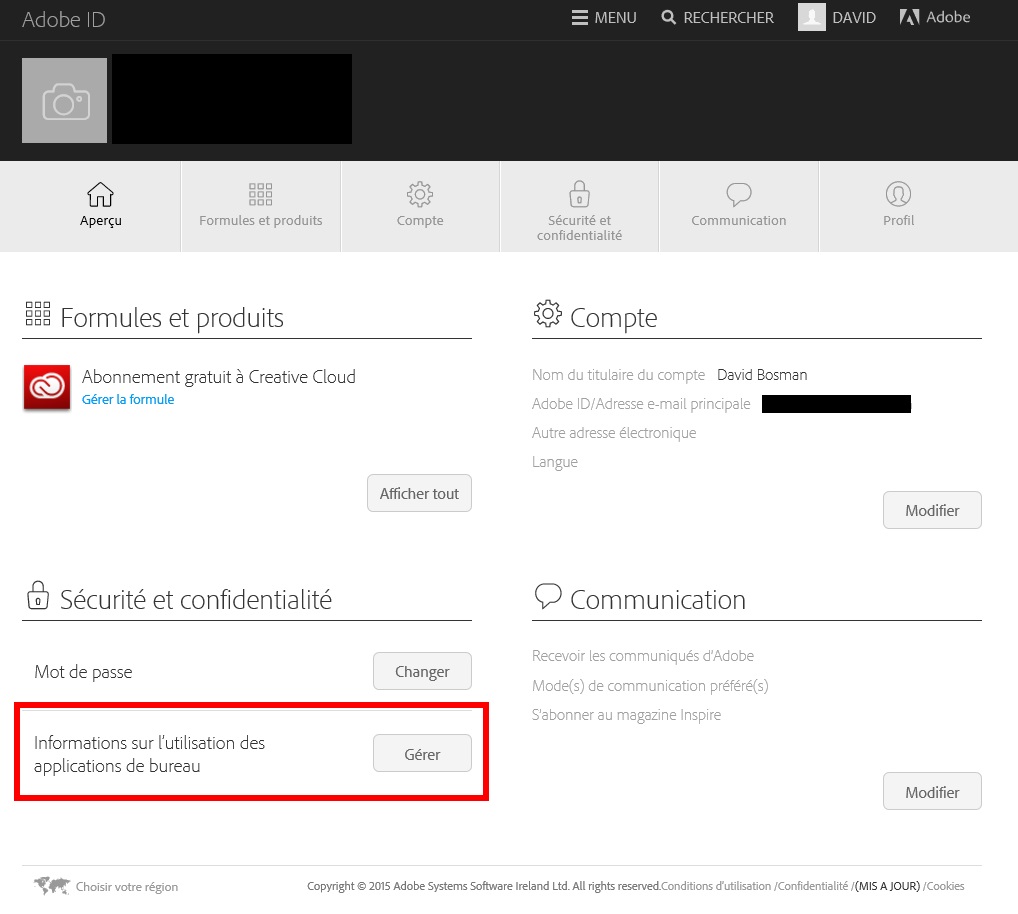Click the Adobe logo icon

click(910, 17)
